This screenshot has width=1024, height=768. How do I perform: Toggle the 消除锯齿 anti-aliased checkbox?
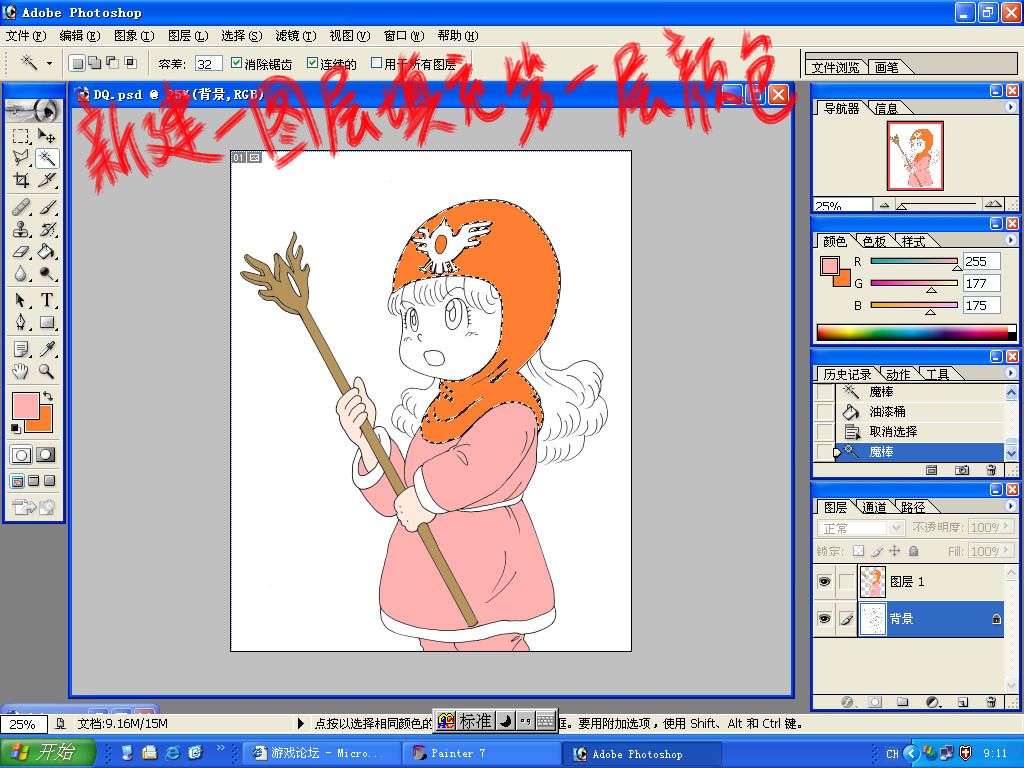click(x=236, y=63)
